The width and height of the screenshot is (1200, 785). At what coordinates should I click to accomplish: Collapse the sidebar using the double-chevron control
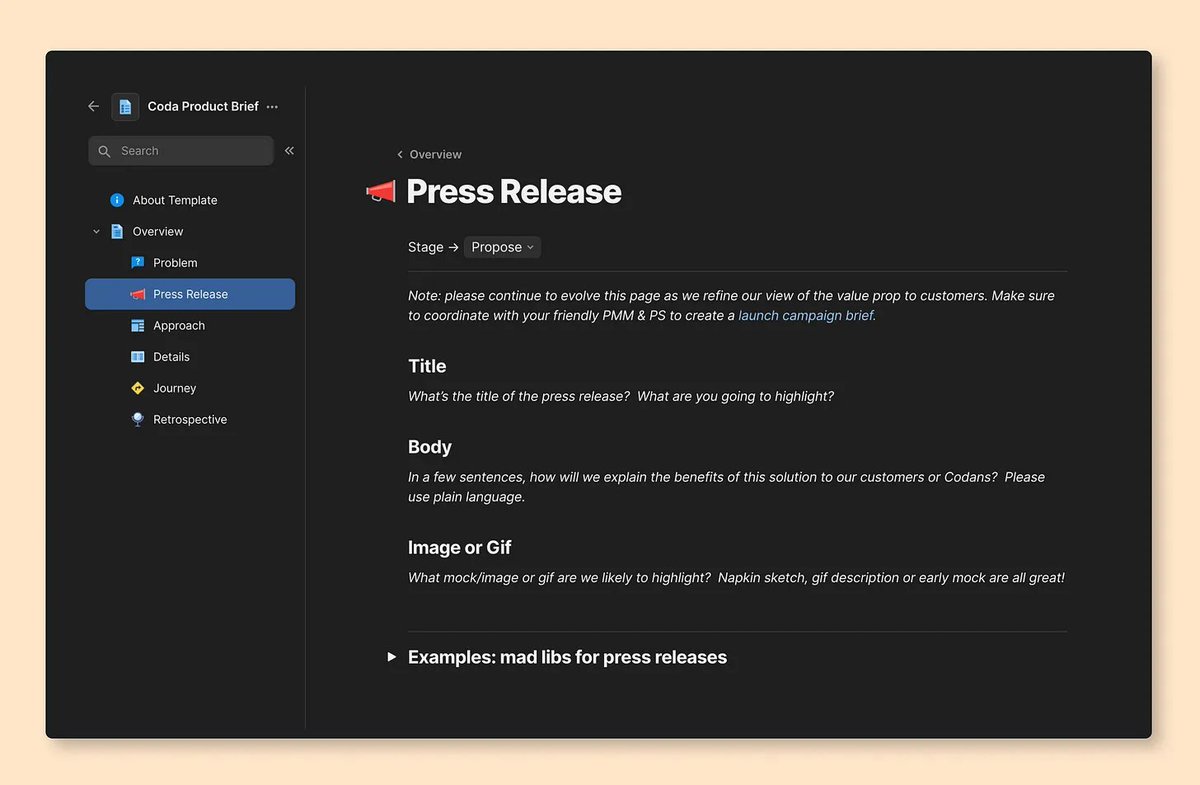[x=289, y=150]
